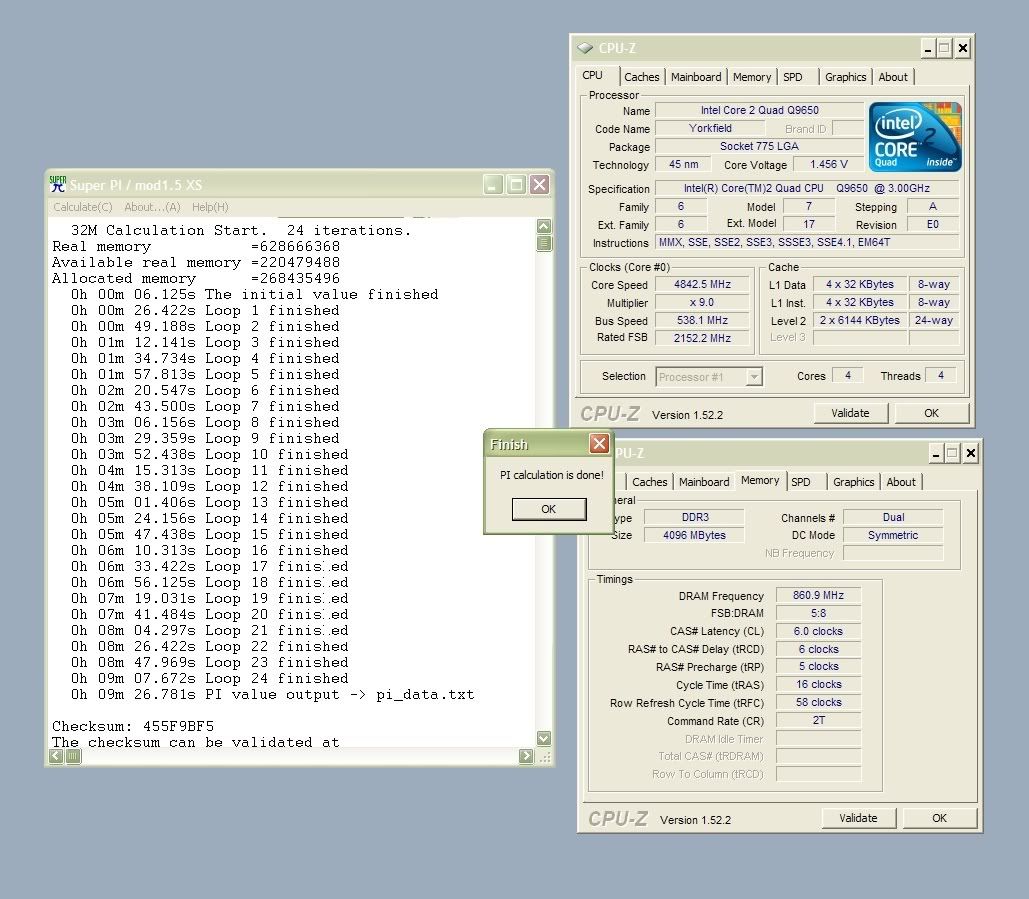Switch to Graphics tab in top CPU-Z window
This screenshot has width=1029, height=899.
(846, 77)
